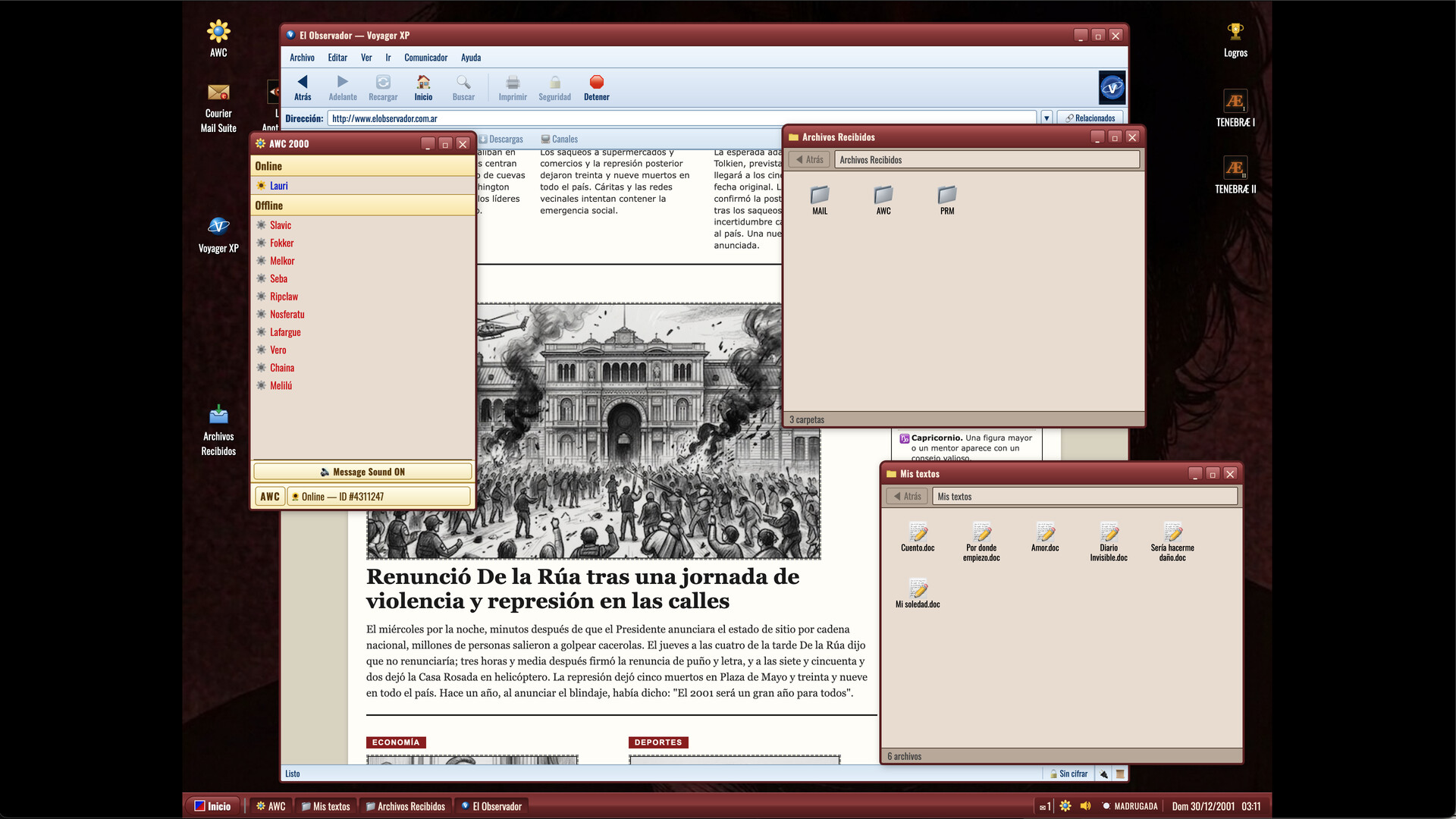The height and width of the screenshot is (819, 1456).
Task: Open the Inicio start button on the taskbar
Action: point(212,806)
